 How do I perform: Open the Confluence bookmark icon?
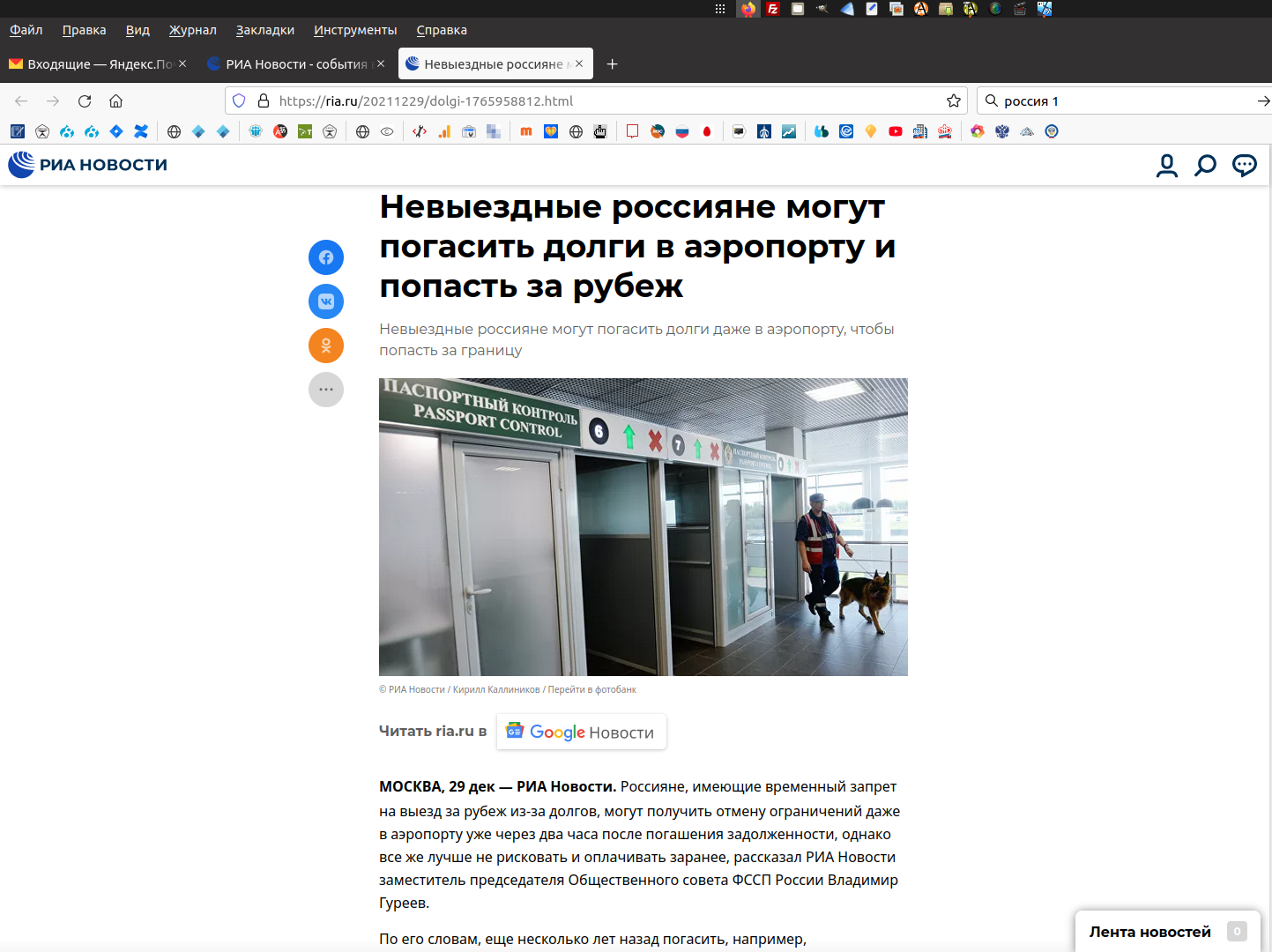coord(141,131)
